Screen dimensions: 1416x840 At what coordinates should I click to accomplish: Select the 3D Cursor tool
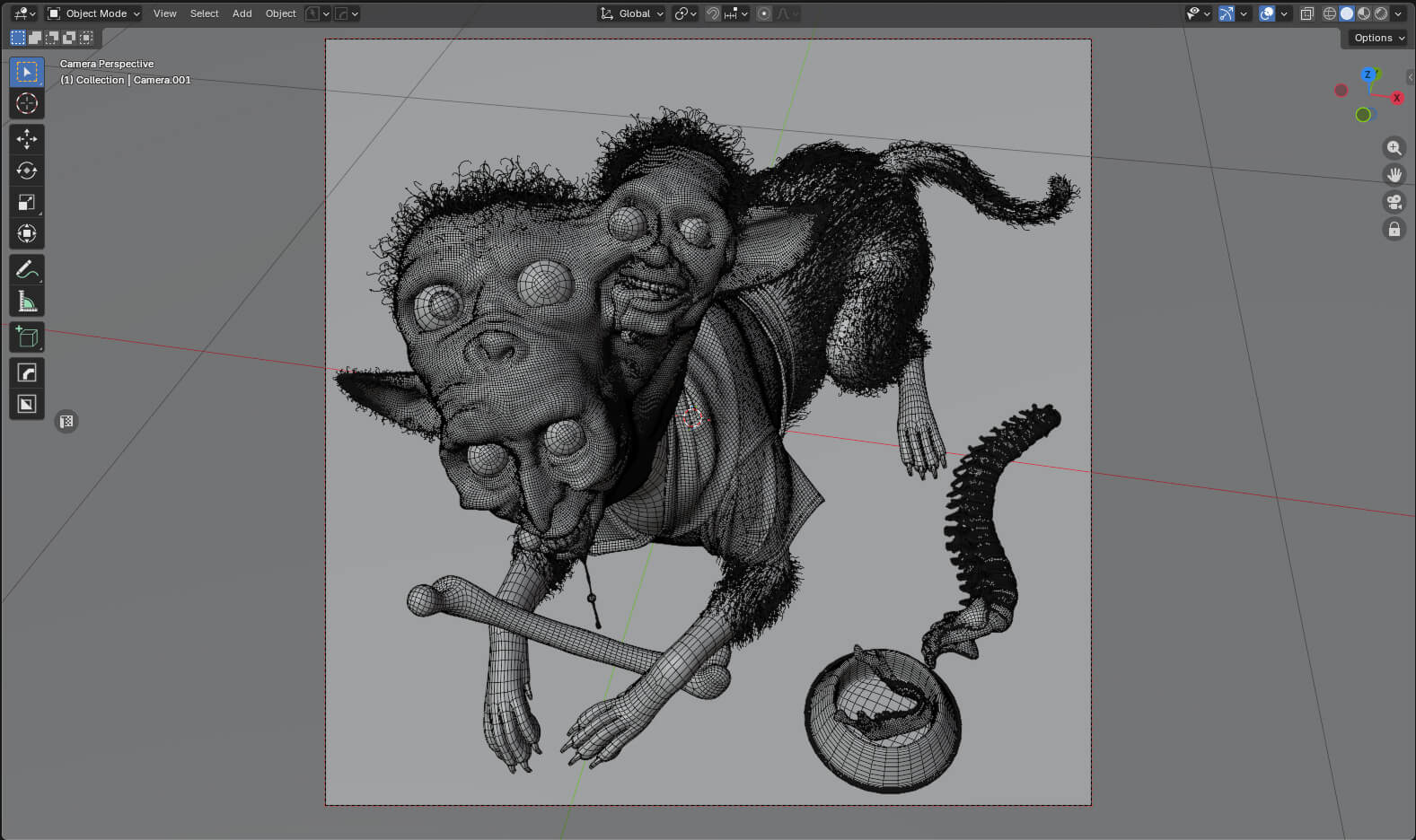[x=27, y=103]
